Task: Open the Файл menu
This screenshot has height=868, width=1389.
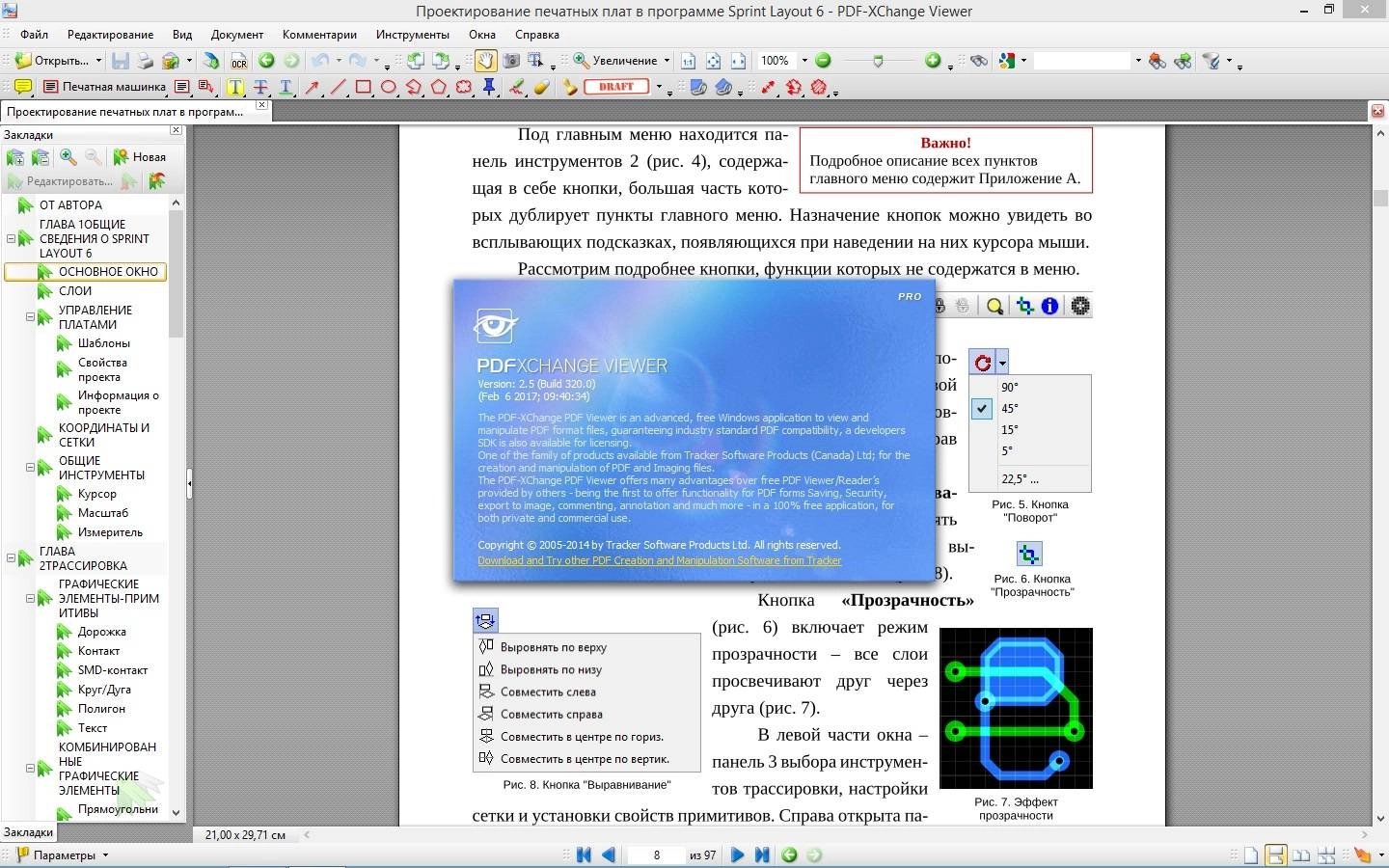Action: pyautogui.click(x=34, y=34)
